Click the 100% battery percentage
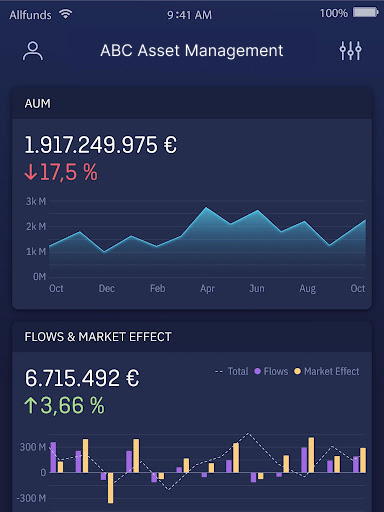Screen dimensions: 384x512 (x=334, y=13)
